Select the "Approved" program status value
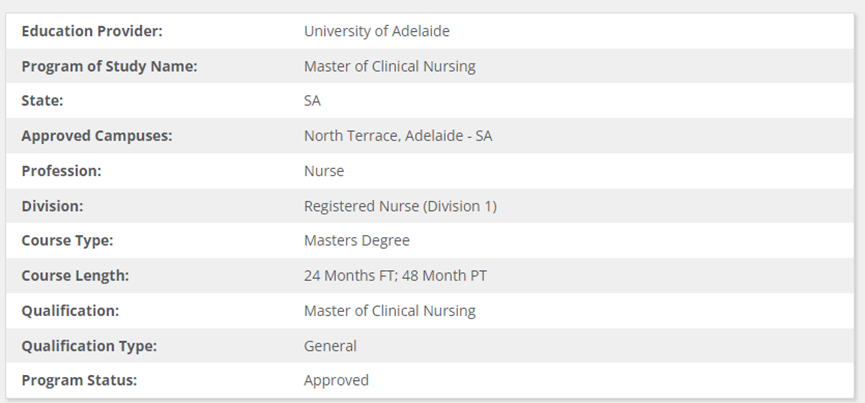The width and height of the screenshot is (865, 403). click(x=336, y=381)
